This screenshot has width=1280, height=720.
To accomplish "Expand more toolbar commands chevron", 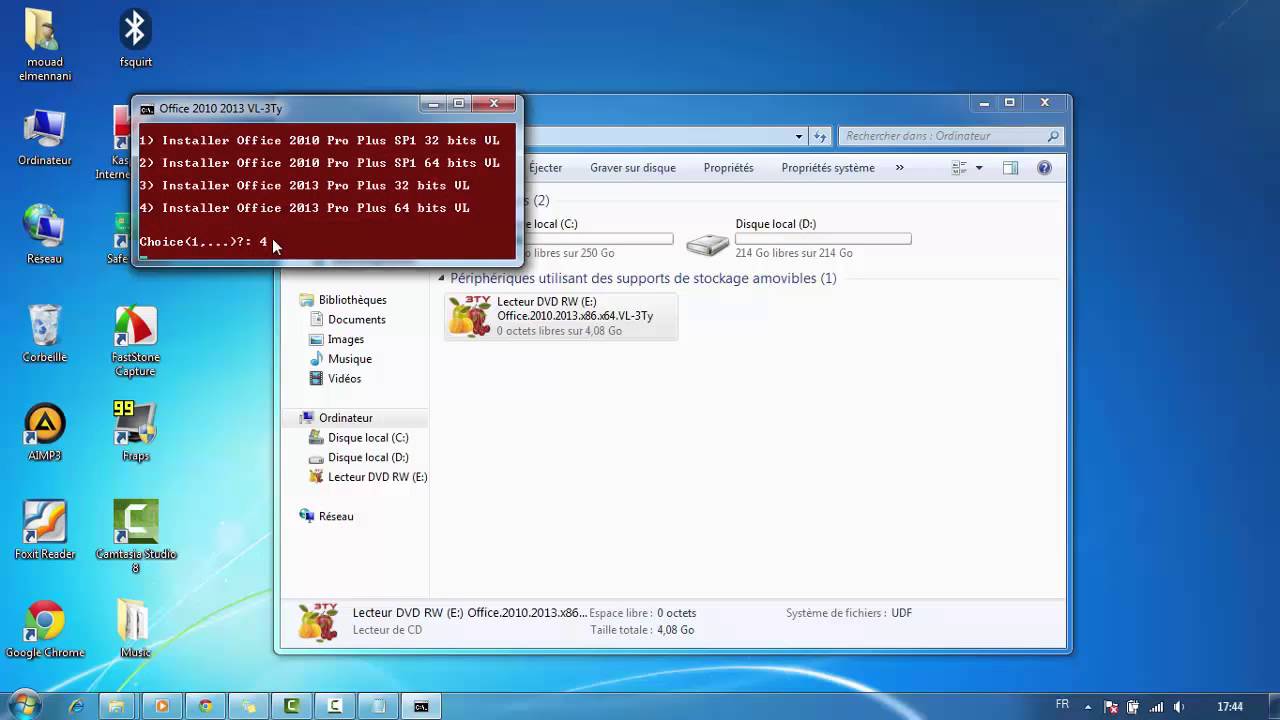I will point(899,168).
